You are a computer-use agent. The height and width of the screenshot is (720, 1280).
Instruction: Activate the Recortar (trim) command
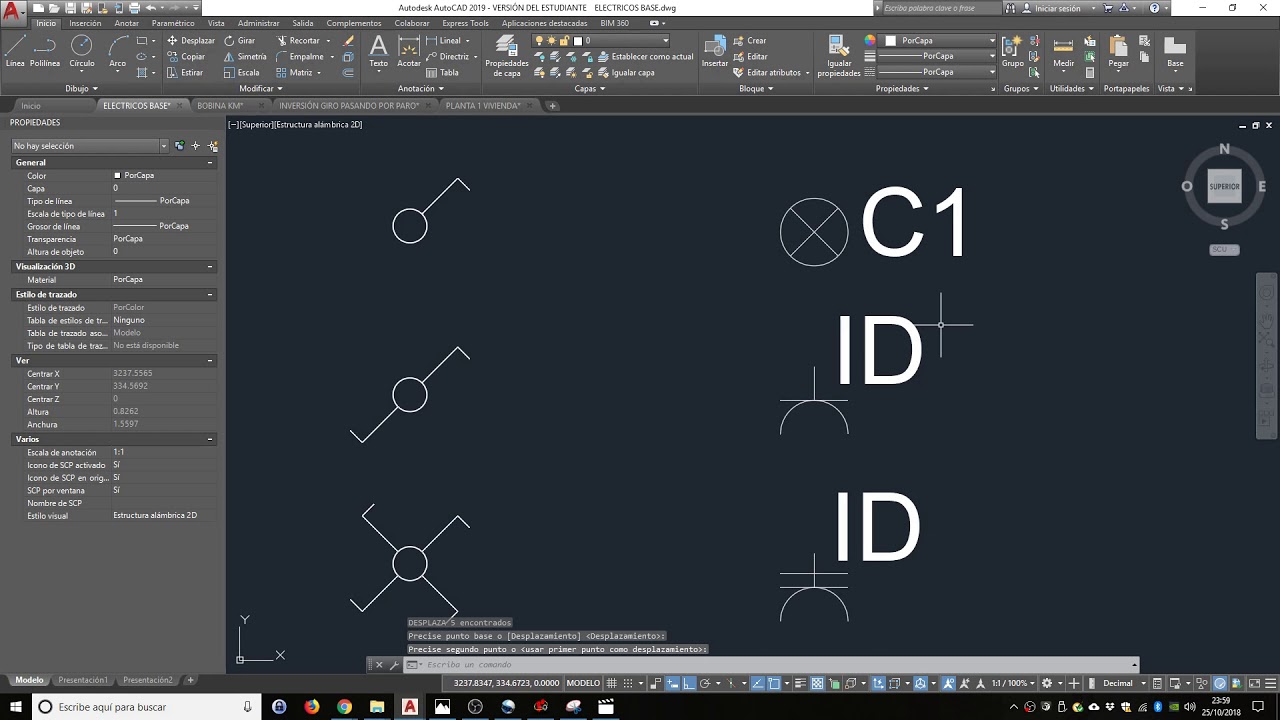coord(298,41)
